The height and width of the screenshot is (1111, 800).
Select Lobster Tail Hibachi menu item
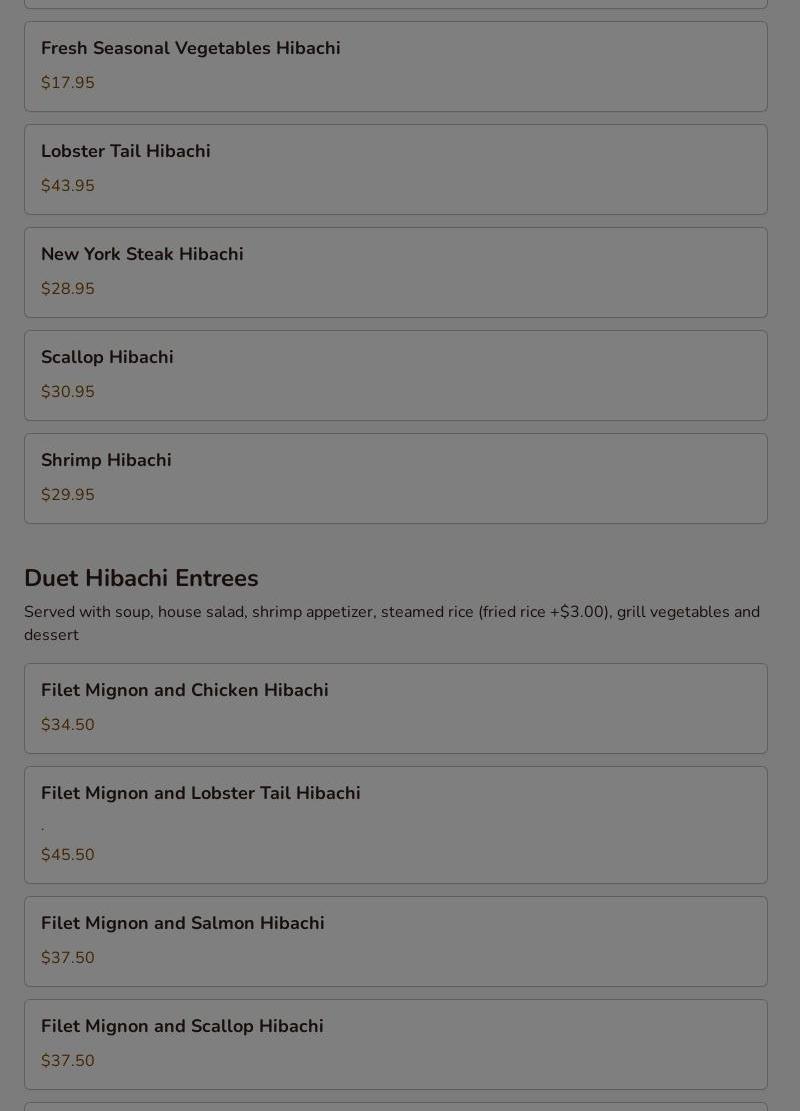tap(126, 151)
